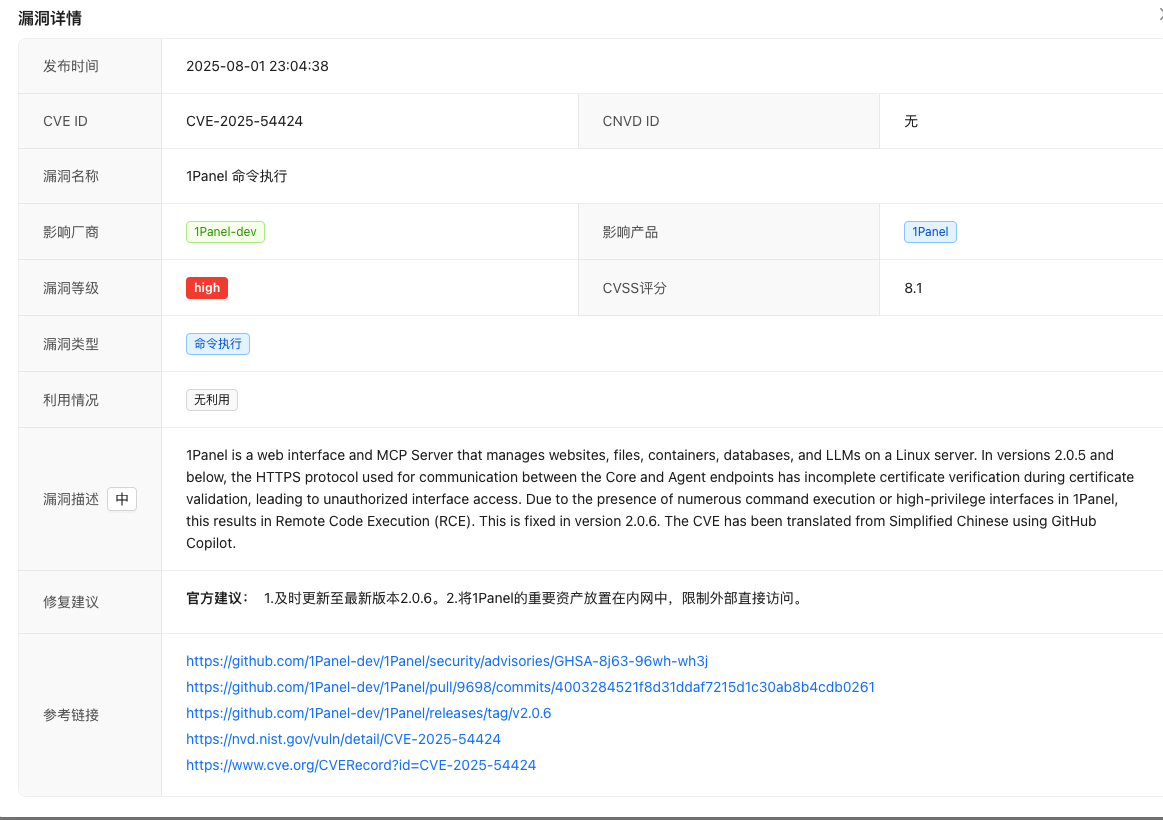Click the 发布时间 field label
The width and height of the screenshot is (1163, 820).
pyautogui.click(x=70, y=66)
